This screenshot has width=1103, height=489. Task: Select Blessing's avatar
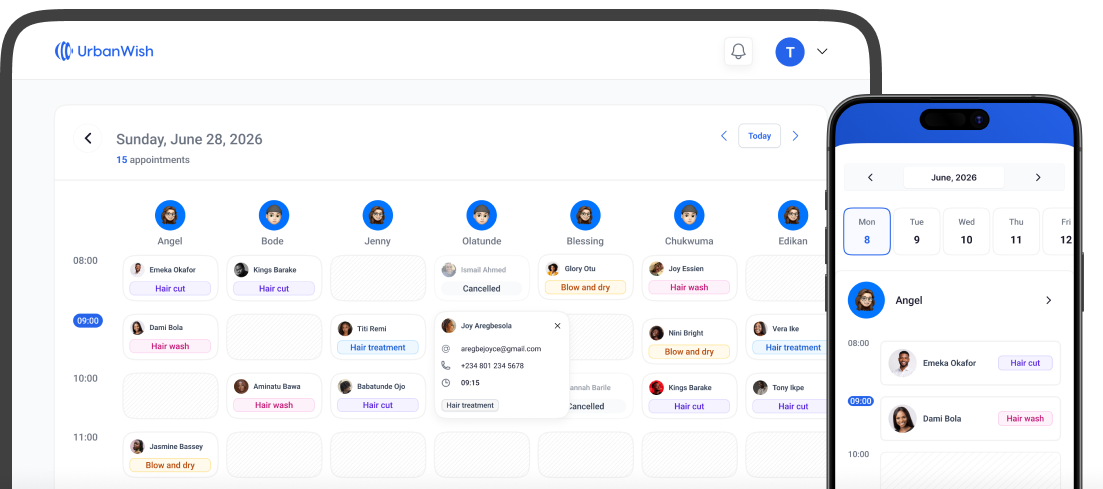click(585, 215)
